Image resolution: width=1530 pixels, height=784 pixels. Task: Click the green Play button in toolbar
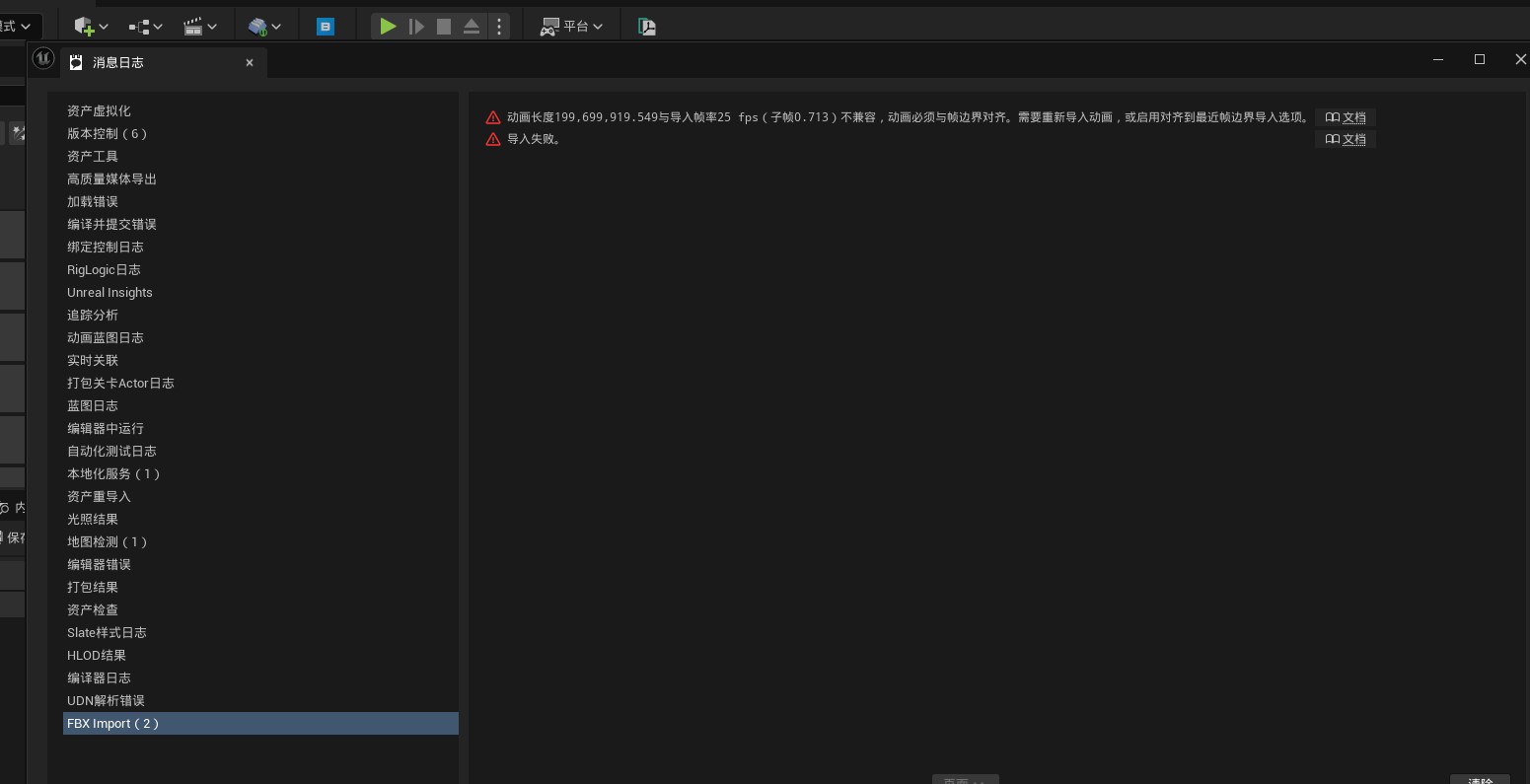pos(388,27)
